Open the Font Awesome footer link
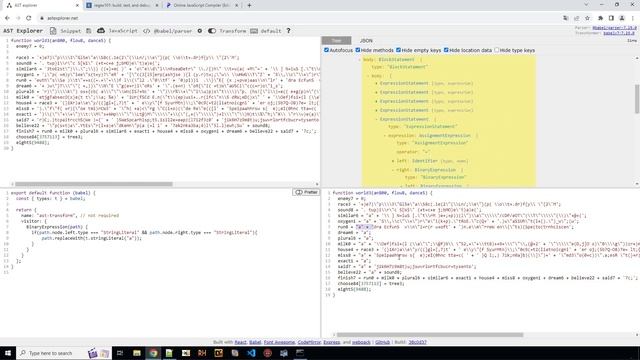Screen dimensions: 640x360 [279, 342]
